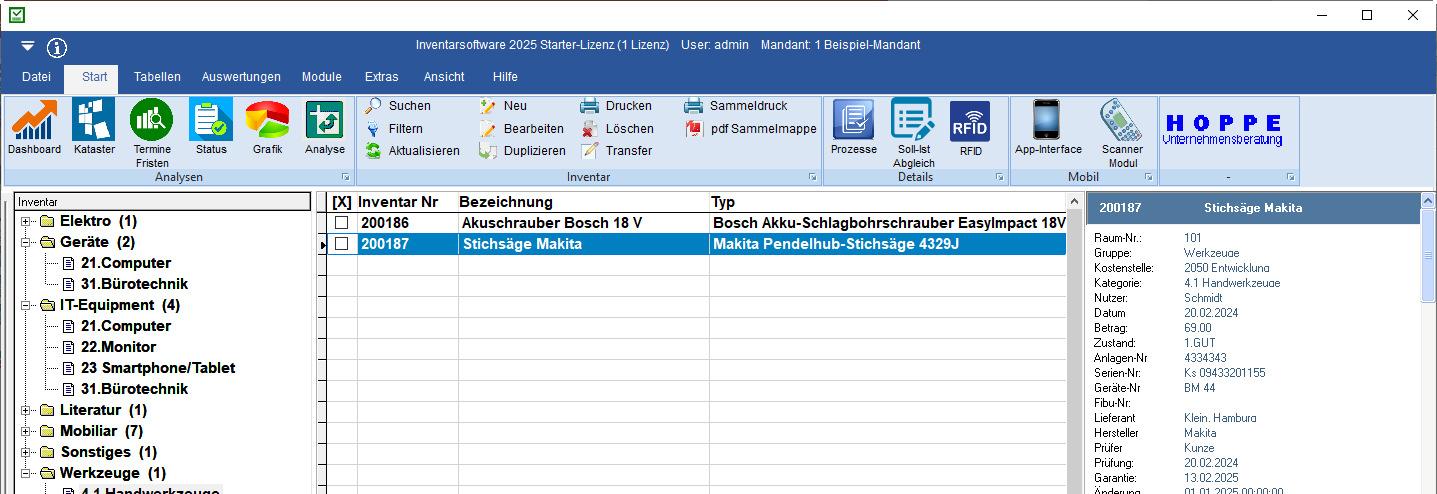Collapse the Geräte tree node
The height and width of the screenshot is (494, 1437).
[25, 242]
